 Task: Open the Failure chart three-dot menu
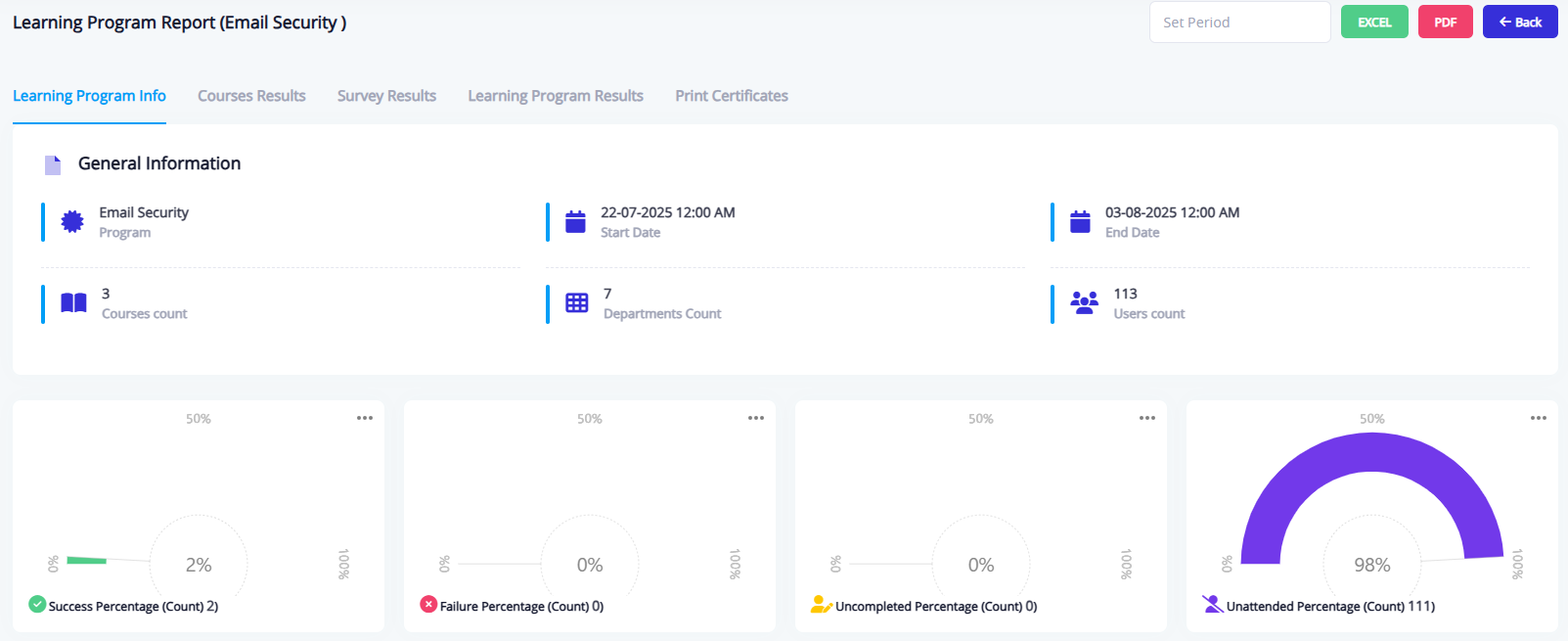pyautogui.click(x=756, y=418)
